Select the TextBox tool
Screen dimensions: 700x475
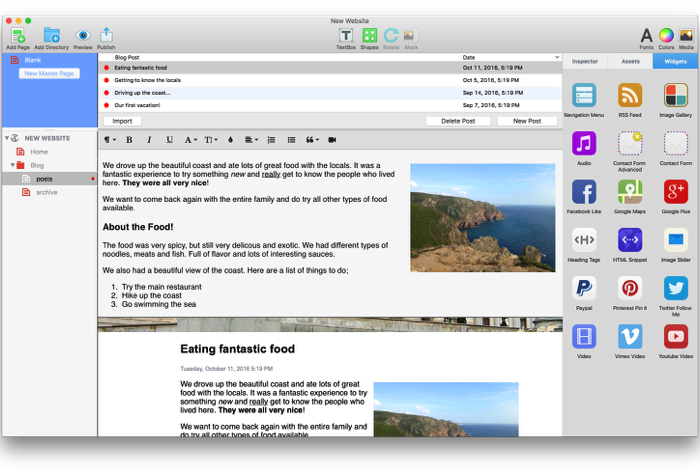pyautogui.click(x=346, y=36)
